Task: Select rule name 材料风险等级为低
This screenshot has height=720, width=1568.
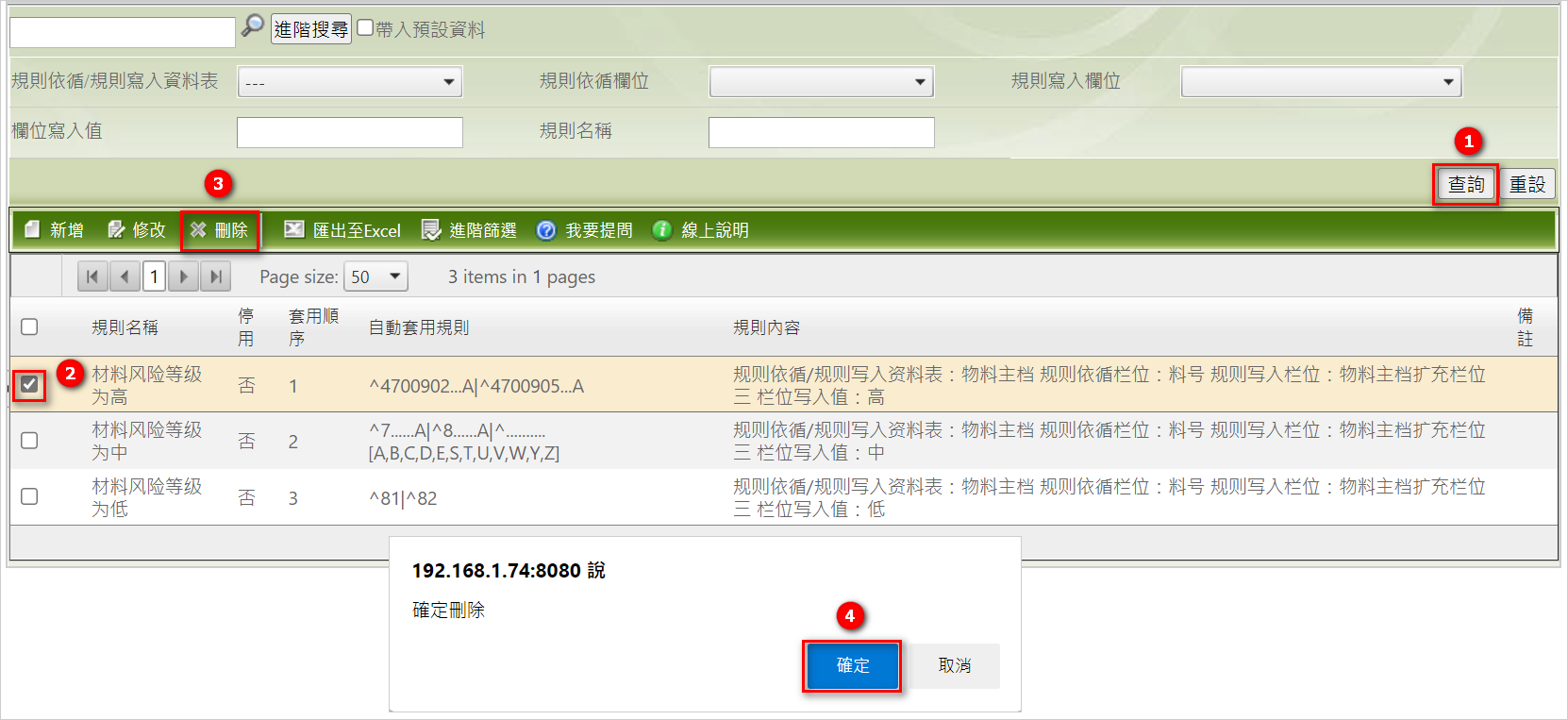Action: (x=147, y=497)
